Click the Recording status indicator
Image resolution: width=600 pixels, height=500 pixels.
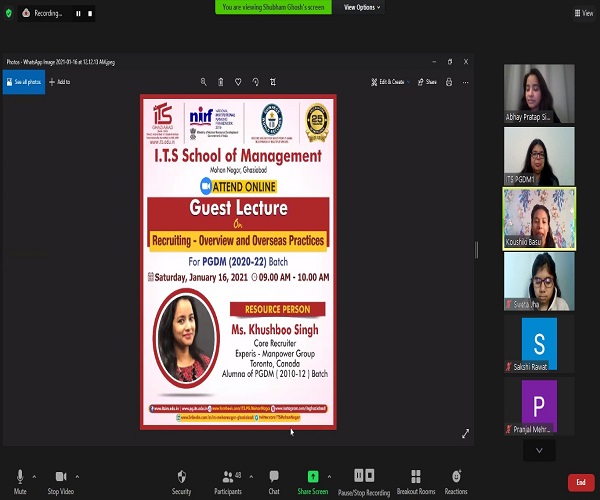click(x=43, y=13)
